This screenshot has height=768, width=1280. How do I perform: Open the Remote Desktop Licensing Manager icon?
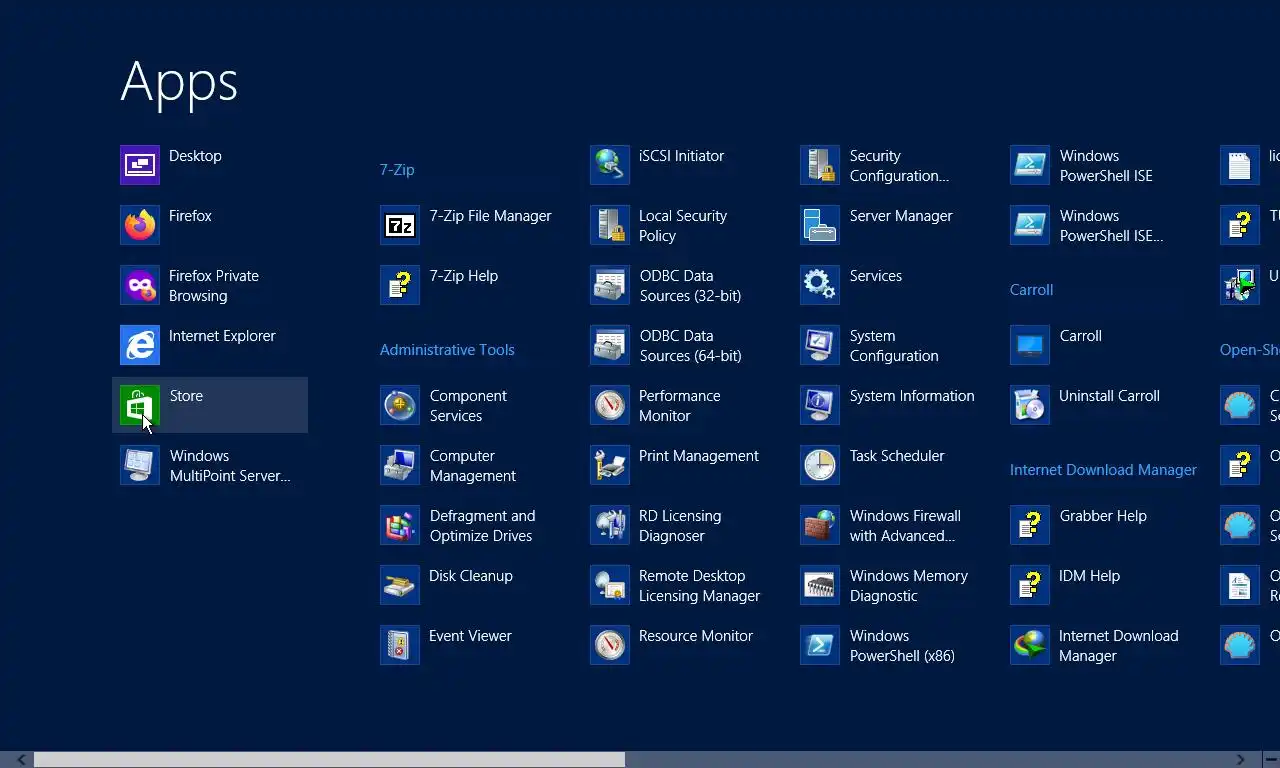tap(610, 585)
